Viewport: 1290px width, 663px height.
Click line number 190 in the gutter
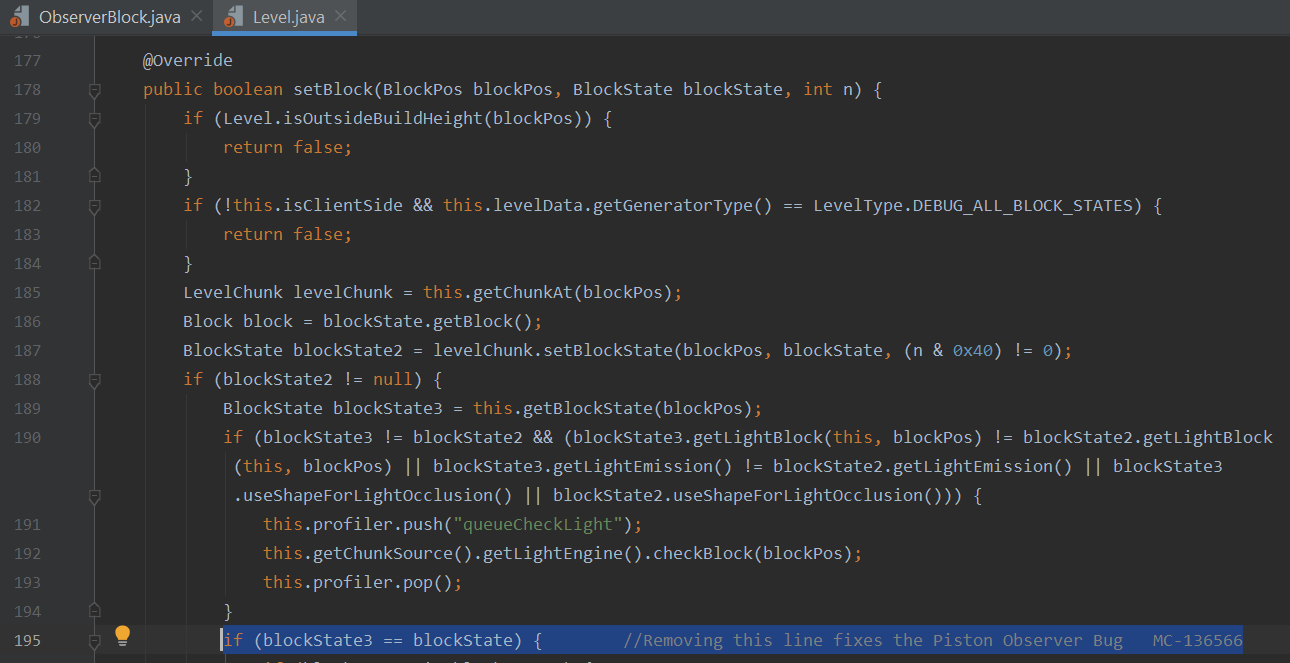pos(27,437)
